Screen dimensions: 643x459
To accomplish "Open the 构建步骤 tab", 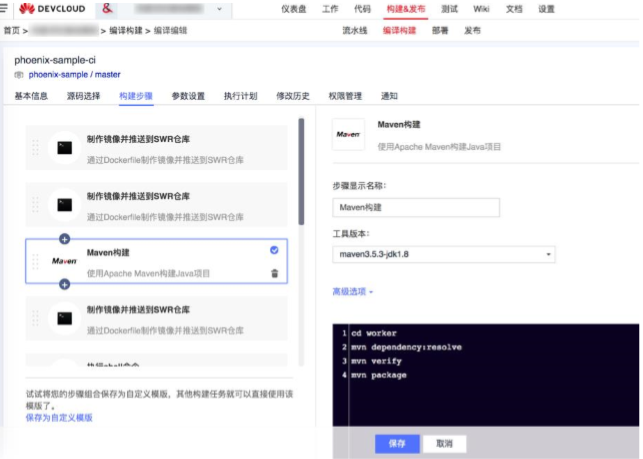I will coord(136,96).
